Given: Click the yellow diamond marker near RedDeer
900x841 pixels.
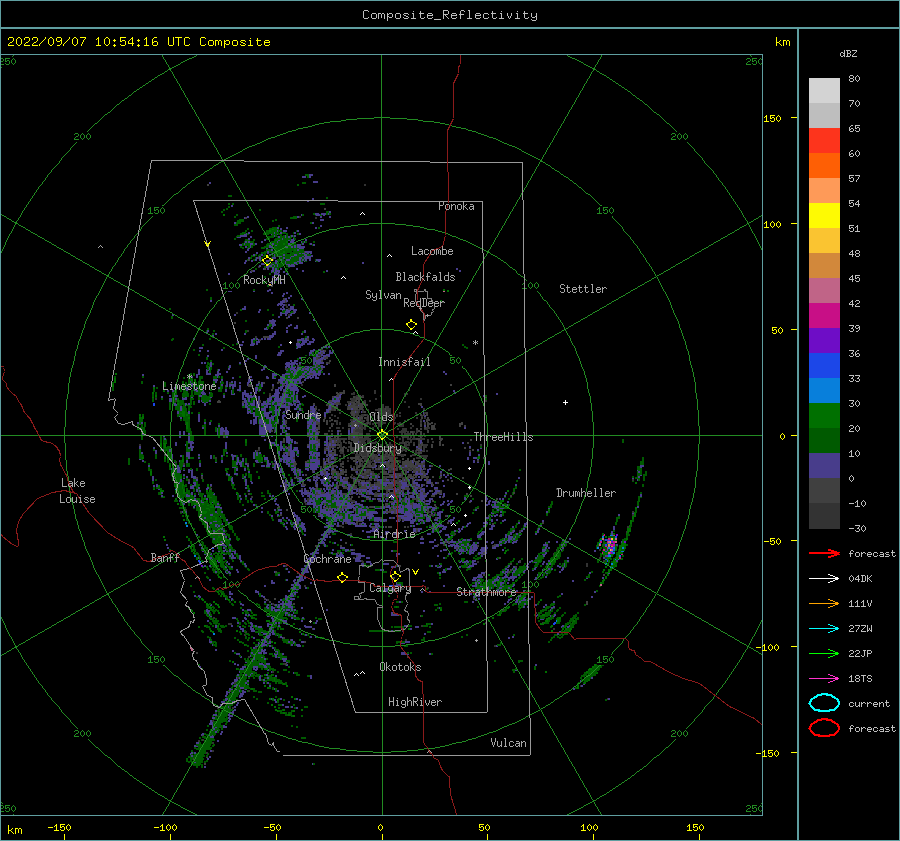Looking at the screenshot, I should (x=411, y=325).
